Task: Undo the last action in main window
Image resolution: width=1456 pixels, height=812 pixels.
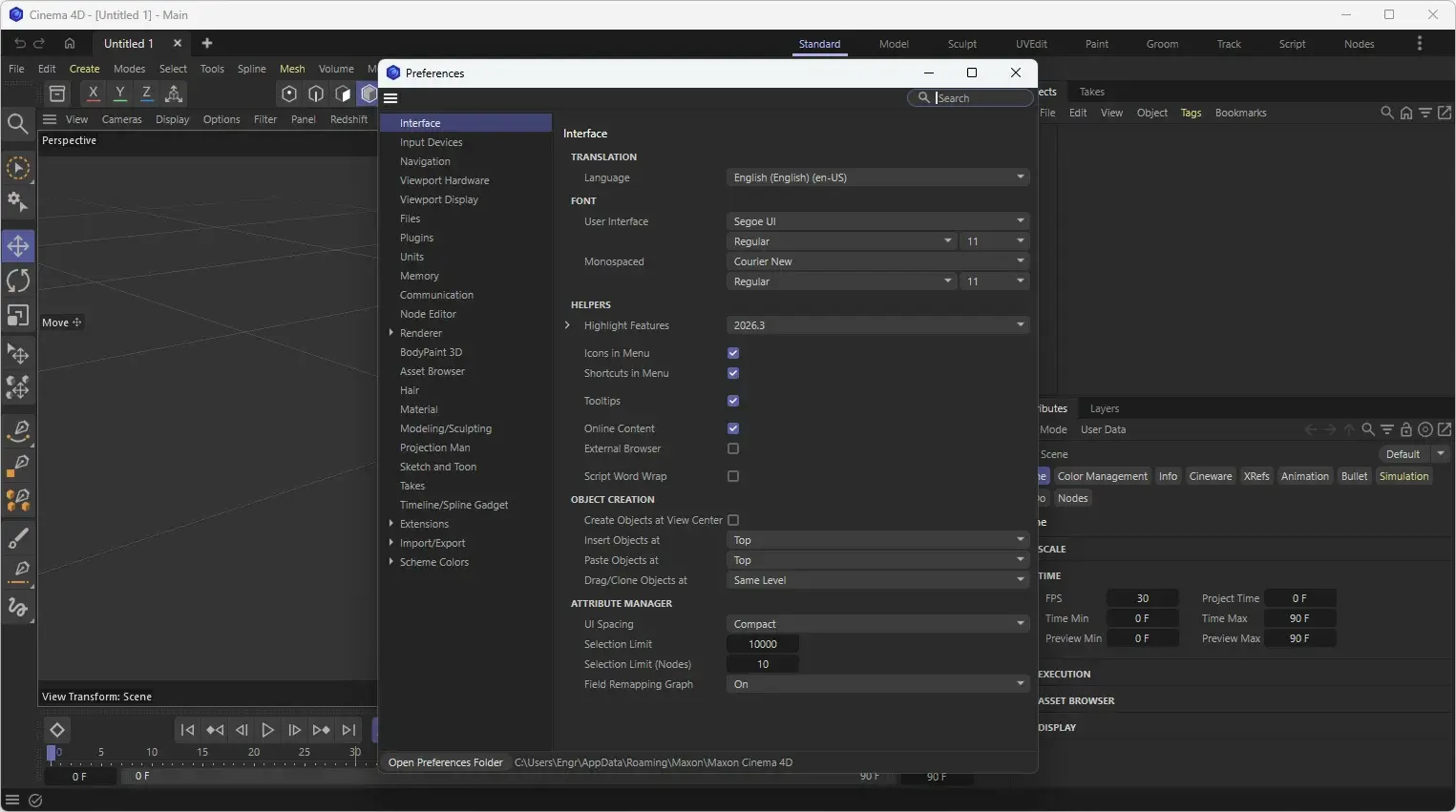Action: 20,44
